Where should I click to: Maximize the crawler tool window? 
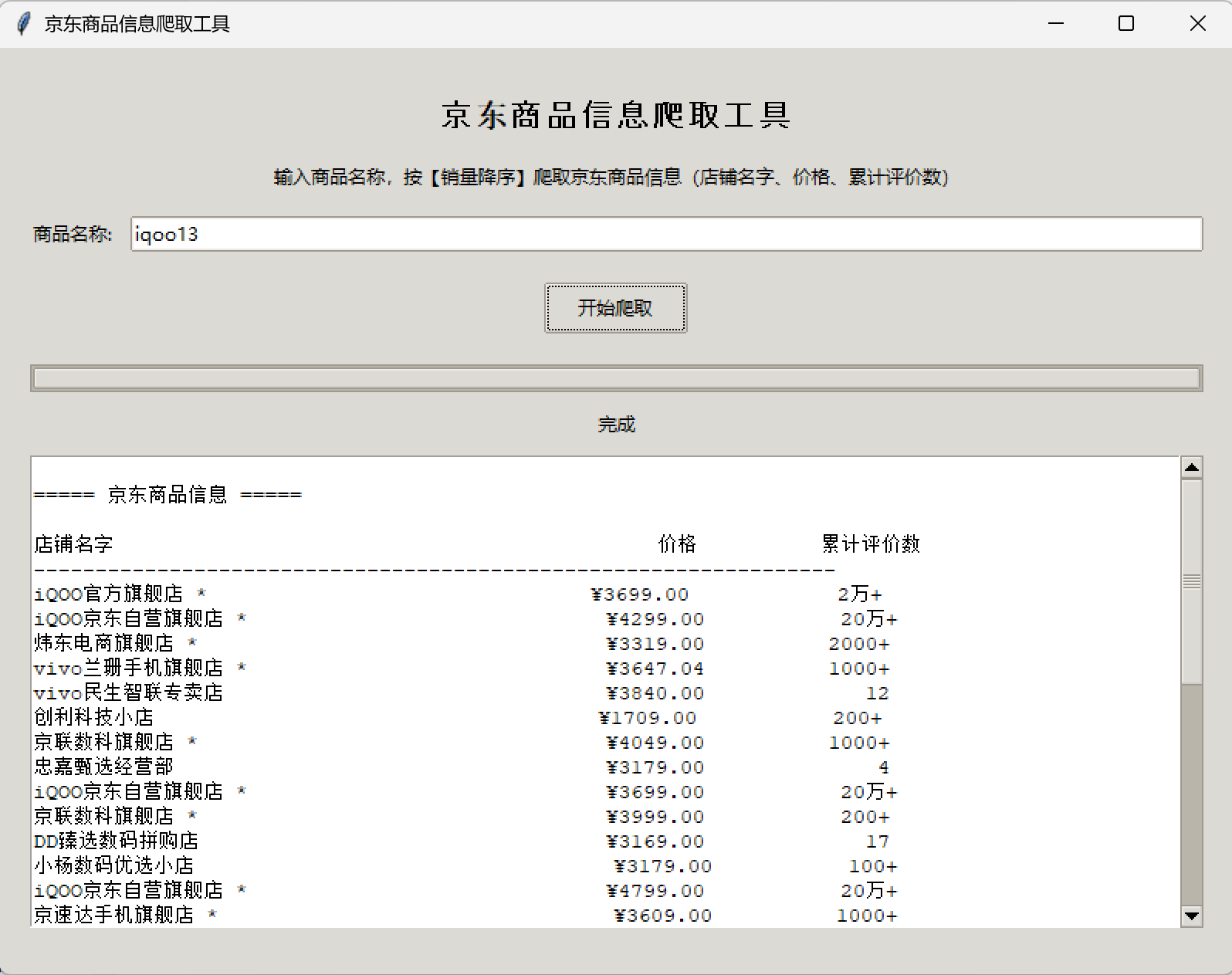1126,24
